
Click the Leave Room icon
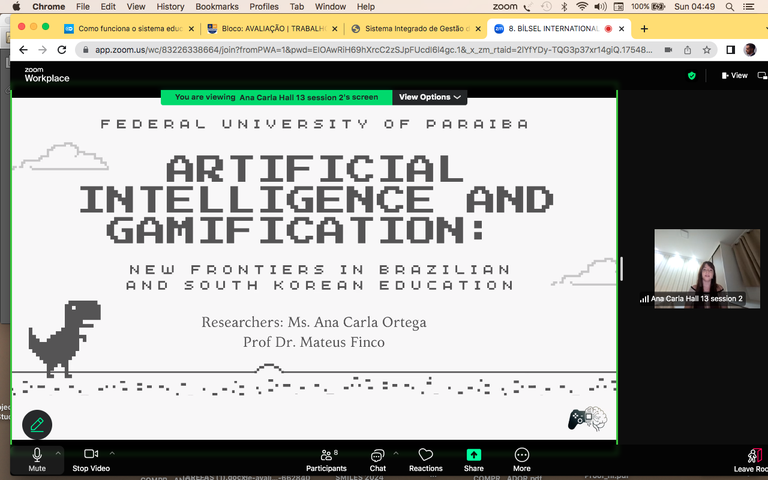[753, 456]
